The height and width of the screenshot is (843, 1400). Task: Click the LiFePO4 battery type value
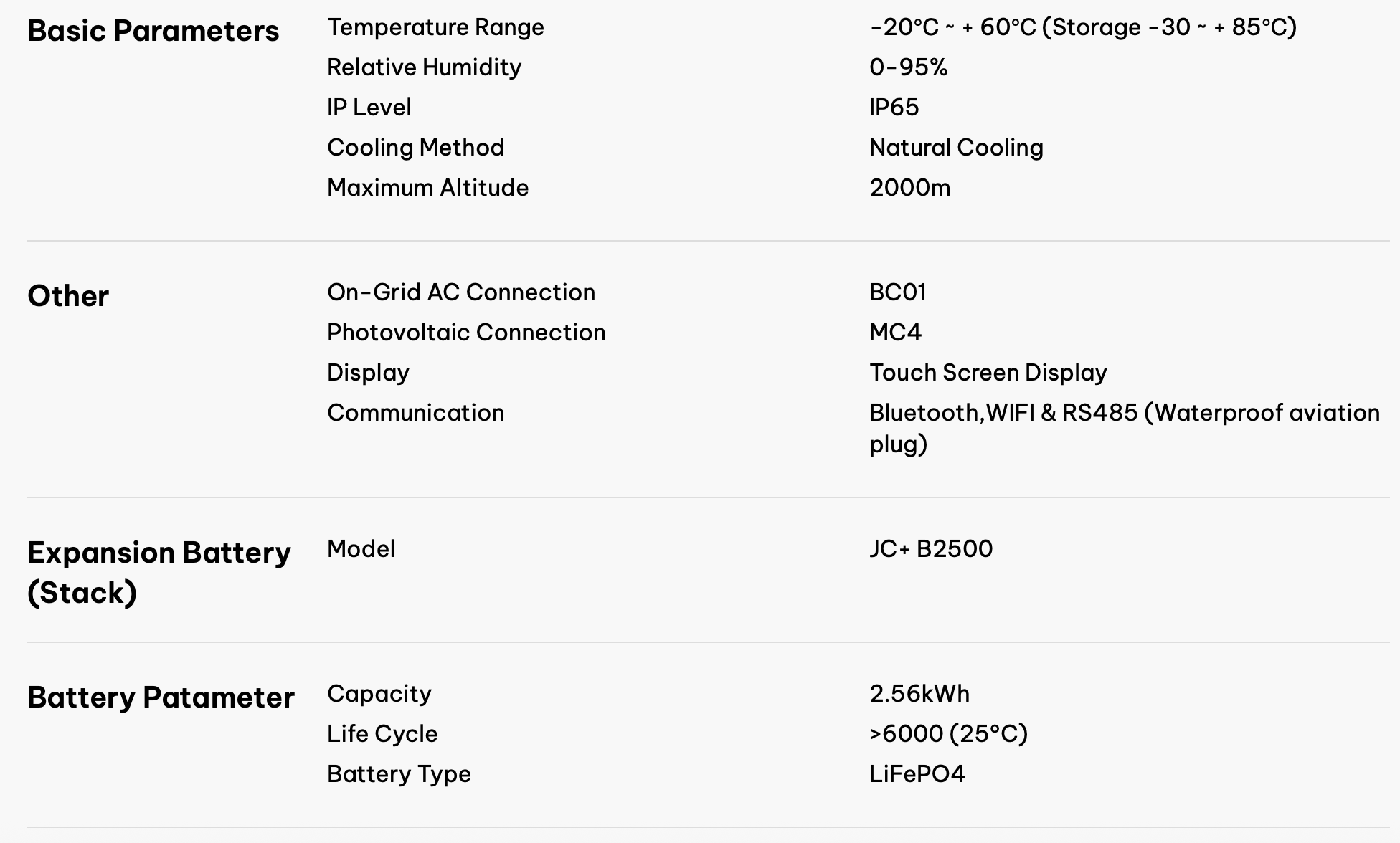coord(917,774)
